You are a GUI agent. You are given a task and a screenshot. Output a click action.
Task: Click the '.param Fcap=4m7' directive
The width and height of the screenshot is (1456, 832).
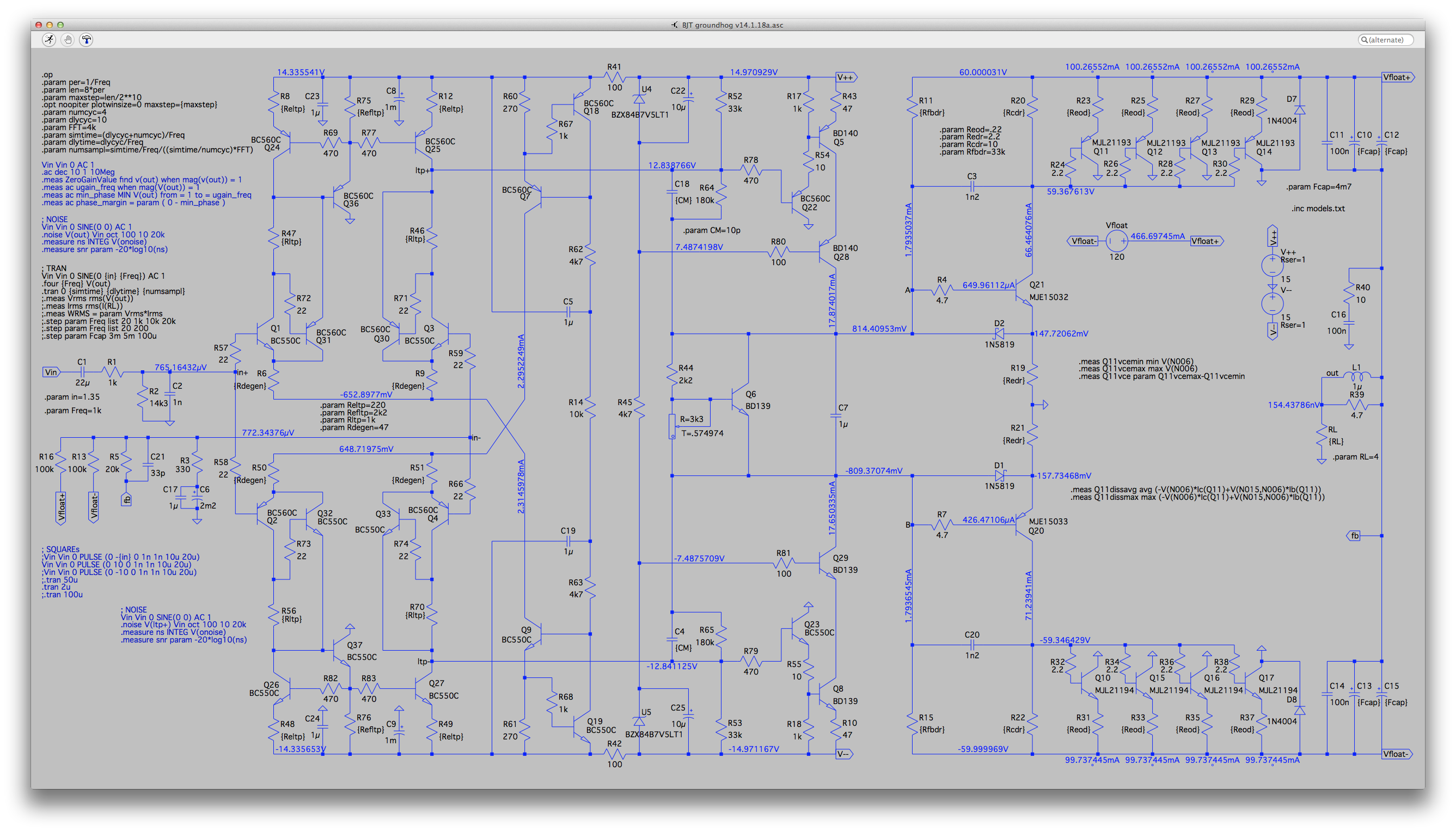pyautogui.click(x=1318, y=187)
